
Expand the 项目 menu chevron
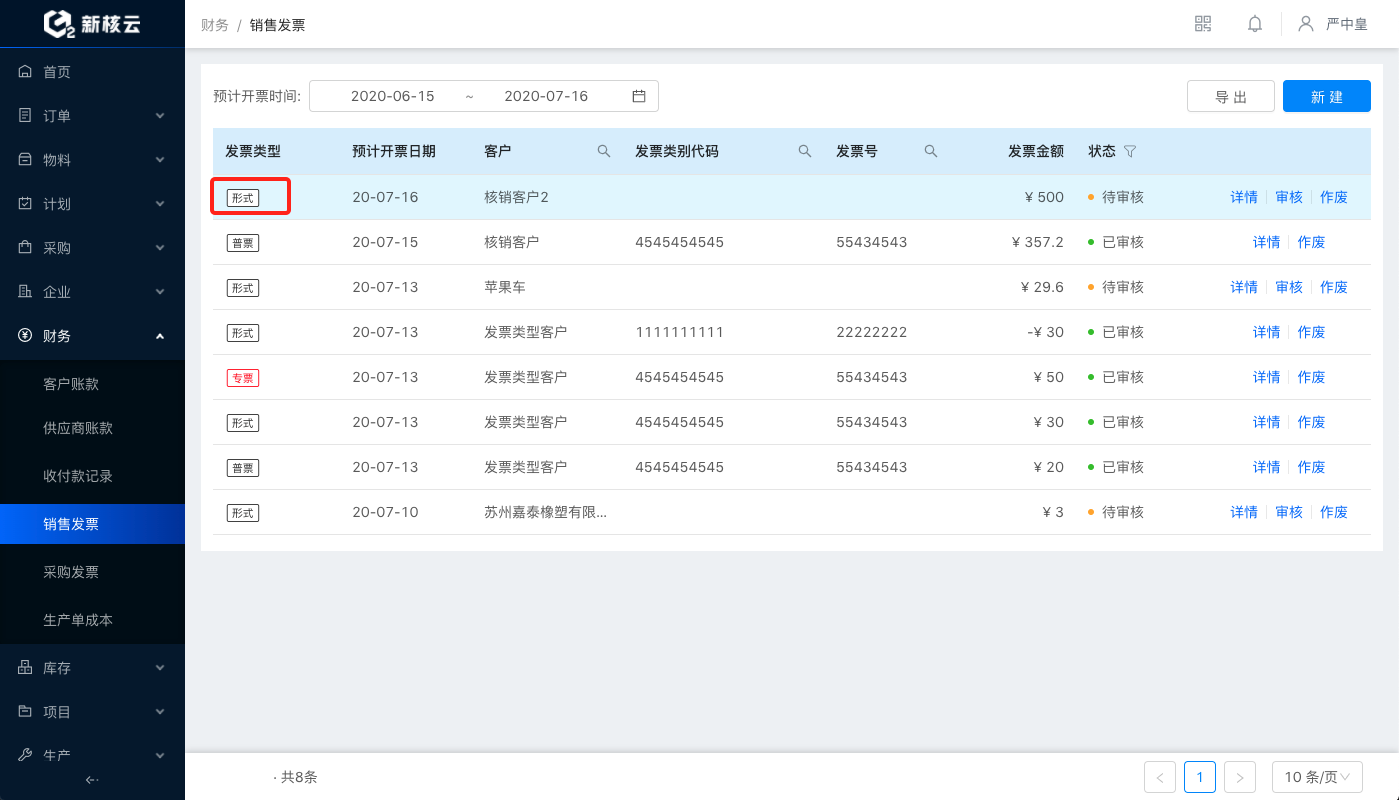coord(160,712)
